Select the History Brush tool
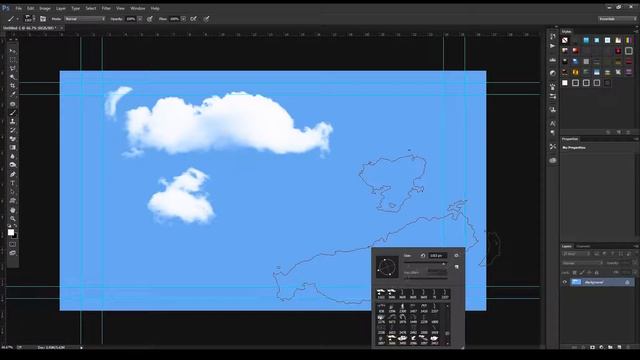Image resolution: width=640 pixels, height=360 pixels. 13,130
